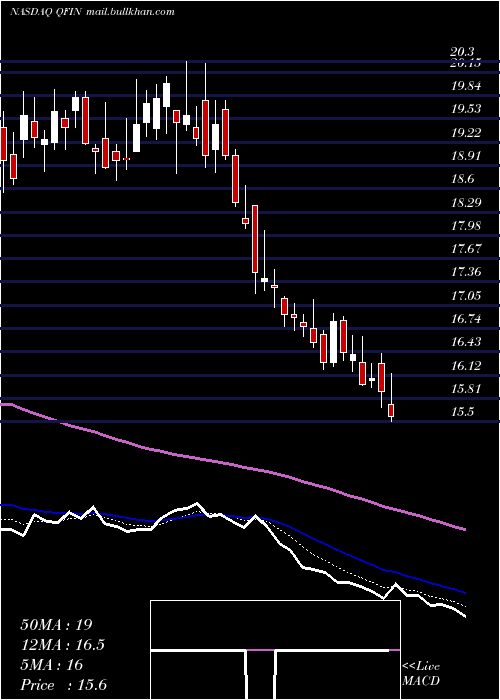Viewport: 500px width, 700px height.
Task: Select the tall red candlestick falling to 17.36
Action: [x=255, y=239]
